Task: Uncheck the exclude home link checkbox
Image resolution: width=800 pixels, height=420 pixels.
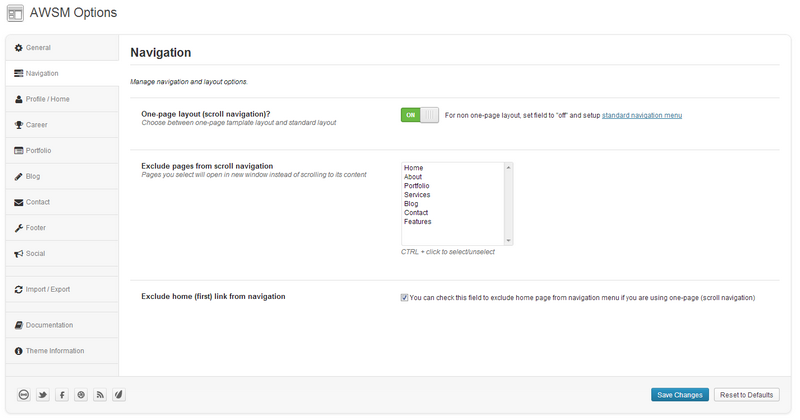Action: click(404, 297)
